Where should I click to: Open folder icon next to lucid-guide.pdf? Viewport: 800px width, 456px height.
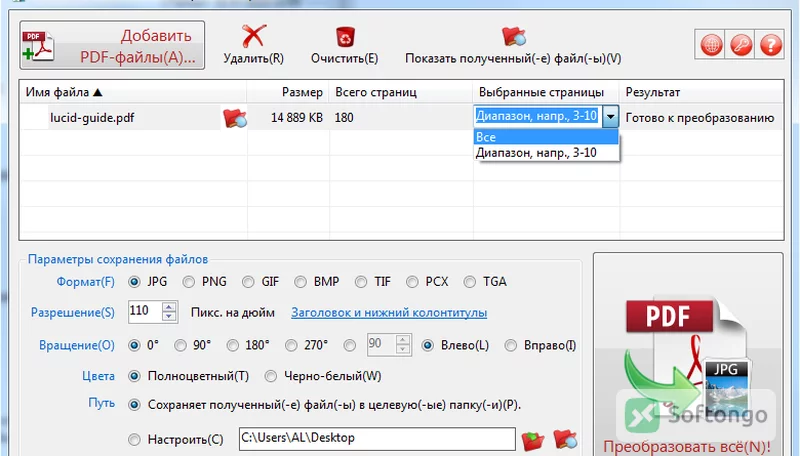[x=235, y=118]
